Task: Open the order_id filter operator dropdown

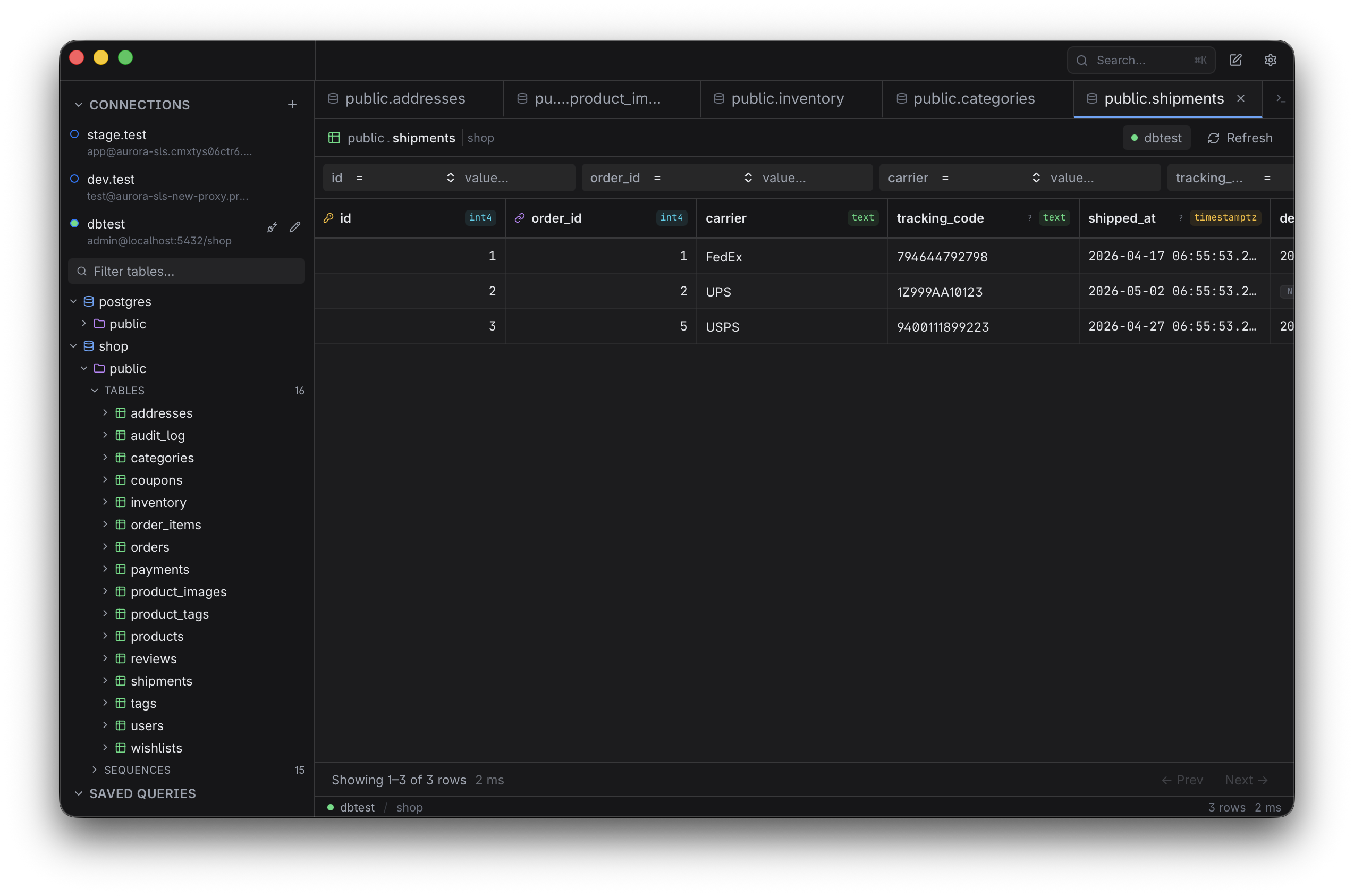Action: [x=703, y=177]
